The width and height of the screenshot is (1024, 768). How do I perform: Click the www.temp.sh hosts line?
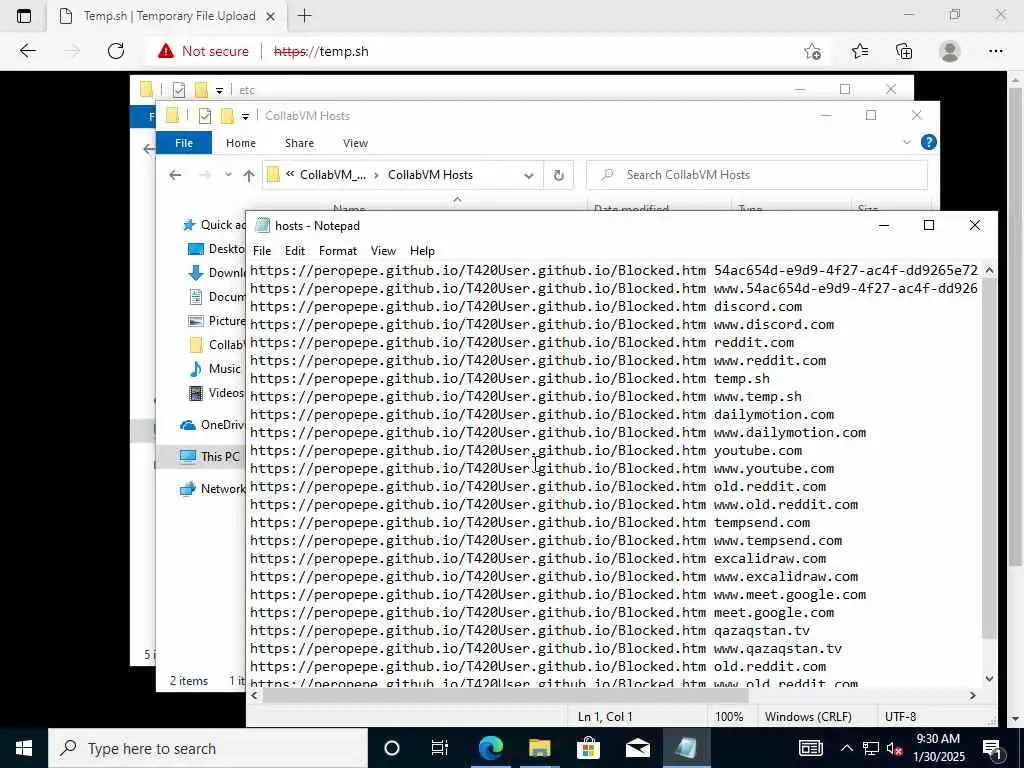tap(526, 396)
